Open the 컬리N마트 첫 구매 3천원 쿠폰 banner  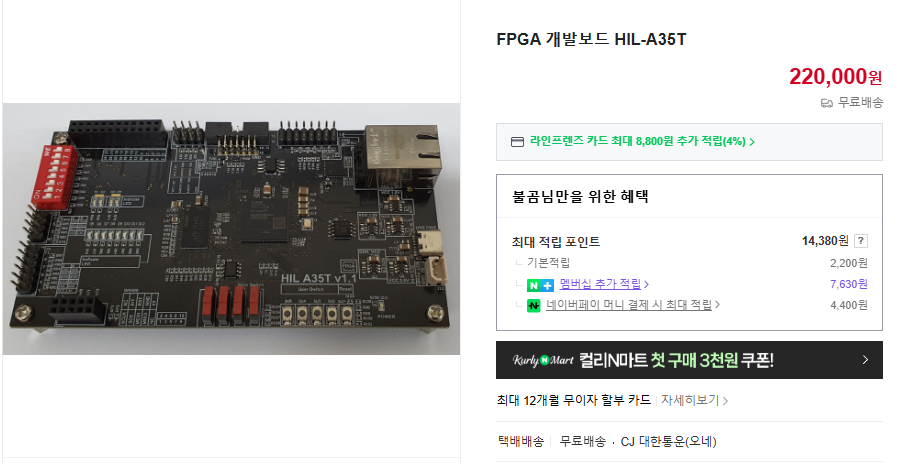[x=689, y=360]
